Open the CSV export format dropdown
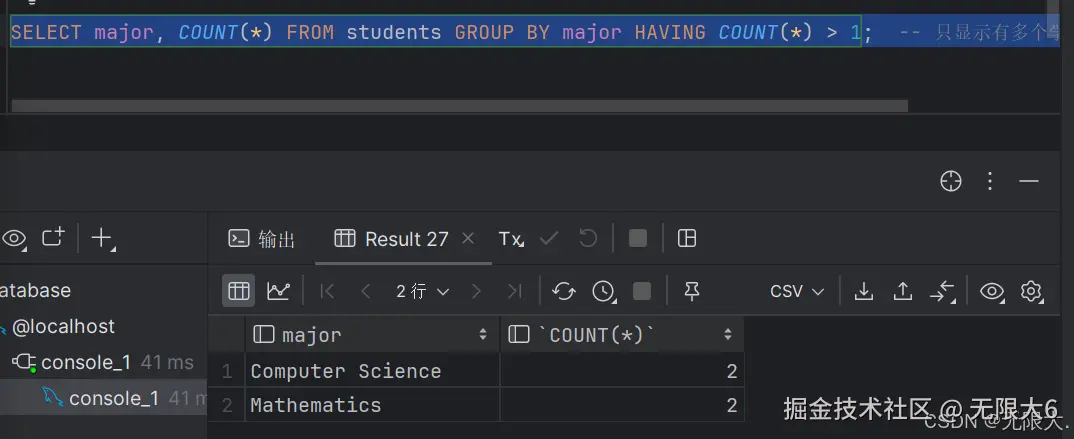This screenshot has height=439, width=1074. pyautogui.click(x=797, y=291)
